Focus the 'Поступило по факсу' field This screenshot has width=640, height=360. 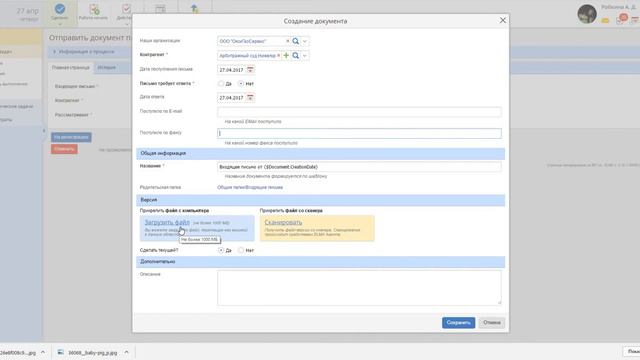359,133
